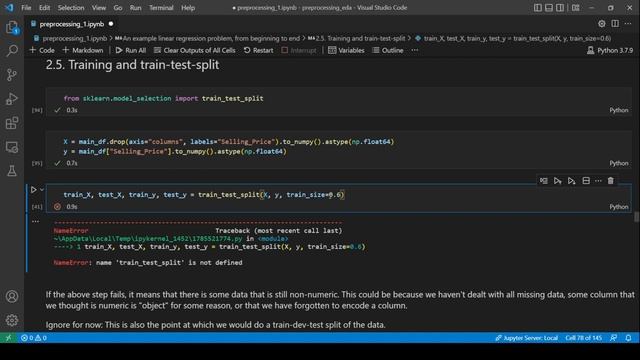
Task: Open more cell actions ellipsis
Action: coord(598,181)
